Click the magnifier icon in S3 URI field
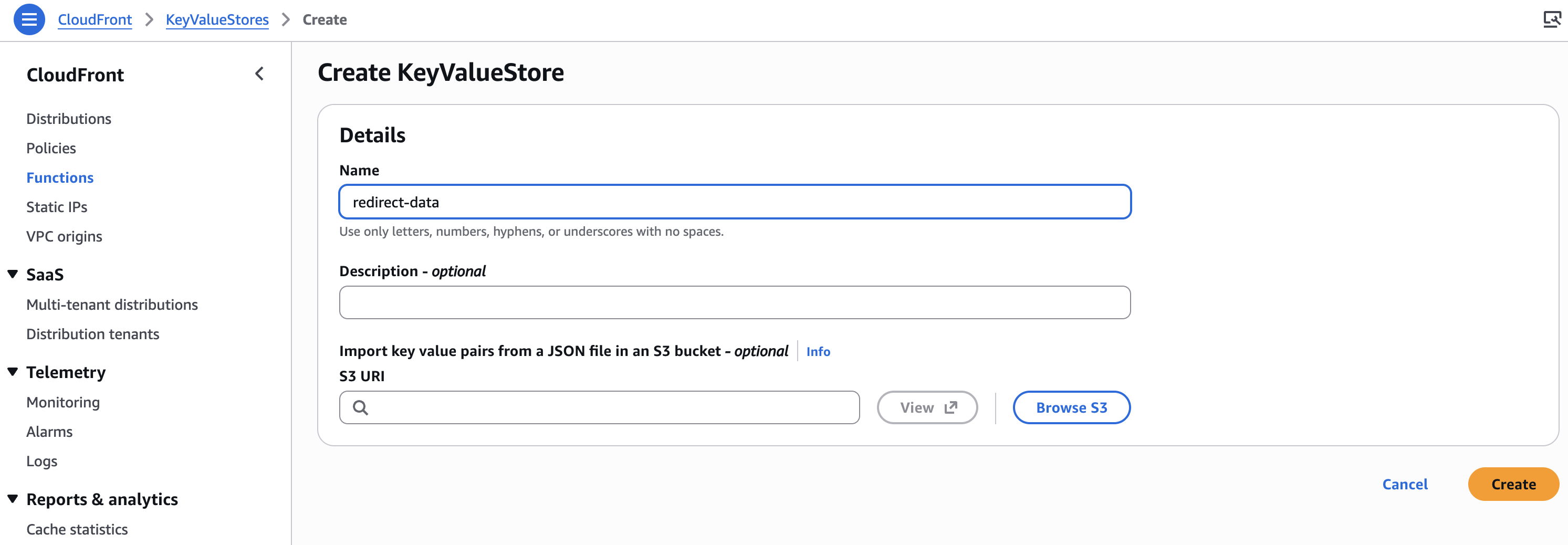 (x=360, y=408)
